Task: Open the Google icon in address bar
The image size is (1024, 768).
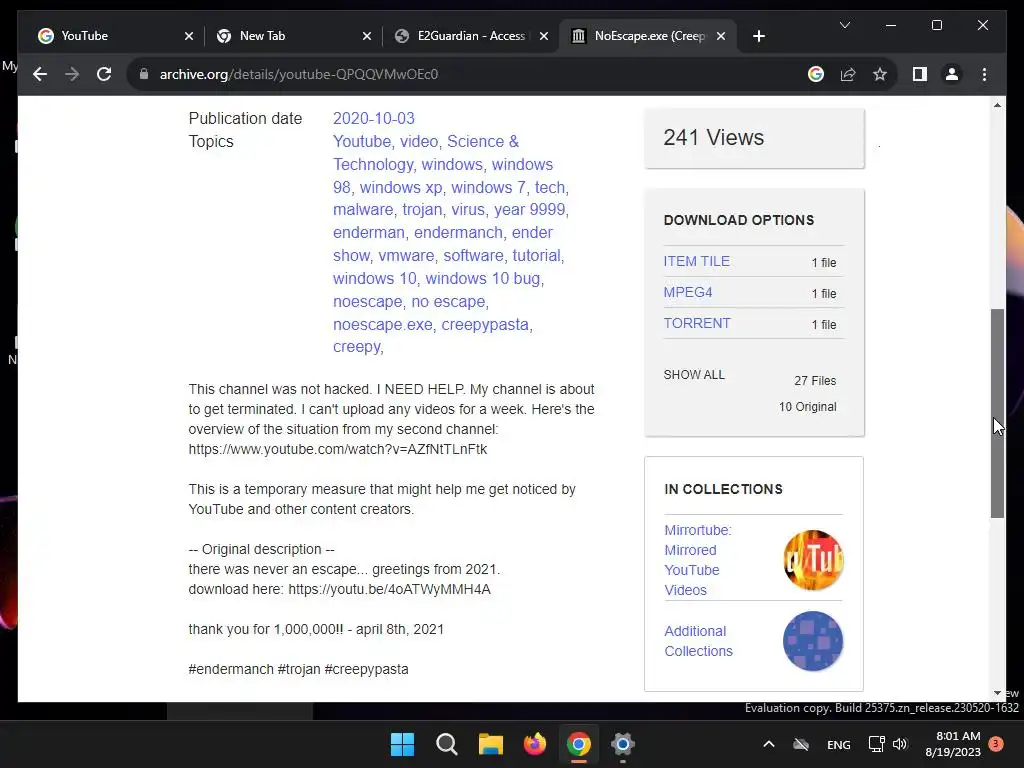Action: coord(816,74)
